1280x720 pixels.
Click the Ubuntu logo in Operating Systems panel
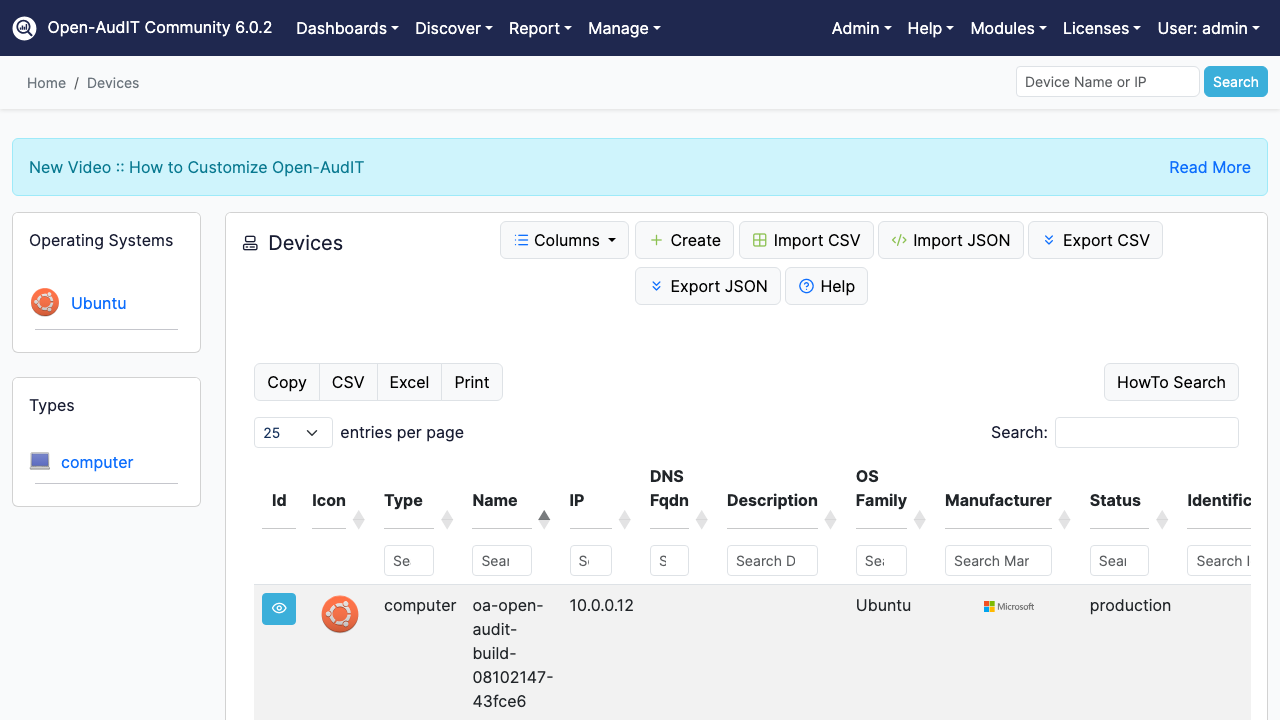pyautogui.click(x=45, y=302)
